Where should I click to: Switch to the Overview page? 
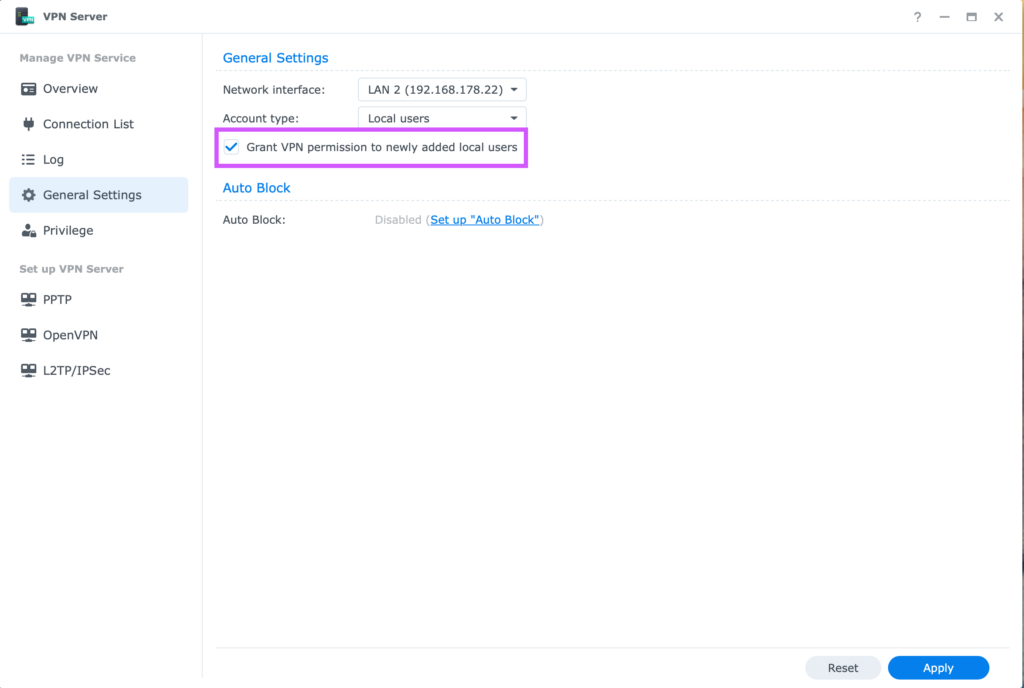(69, 88)
